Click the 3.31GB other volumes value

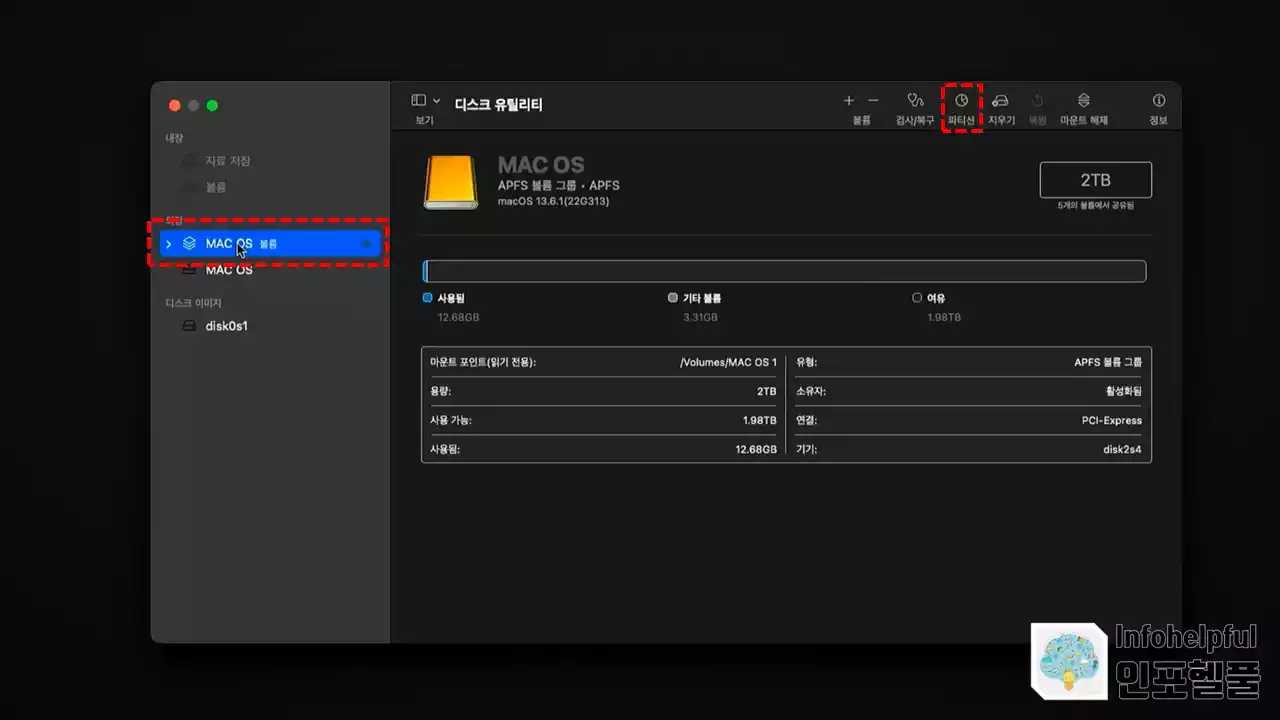(700, 317)
